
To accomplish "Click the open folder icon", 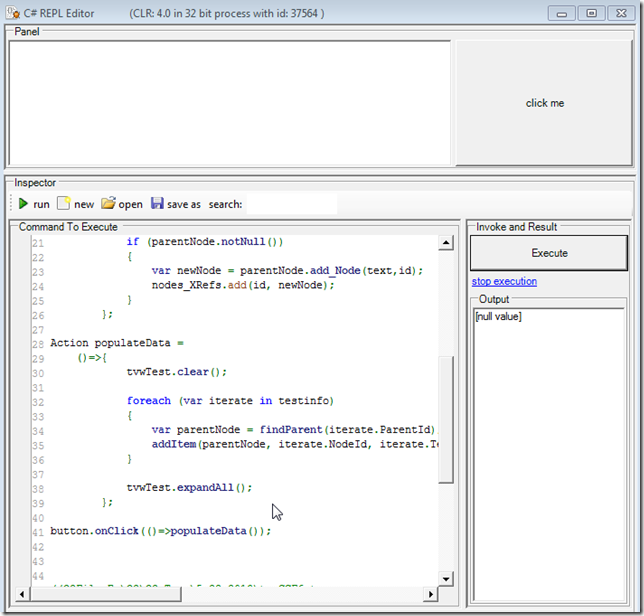I will tap(108, 203).
